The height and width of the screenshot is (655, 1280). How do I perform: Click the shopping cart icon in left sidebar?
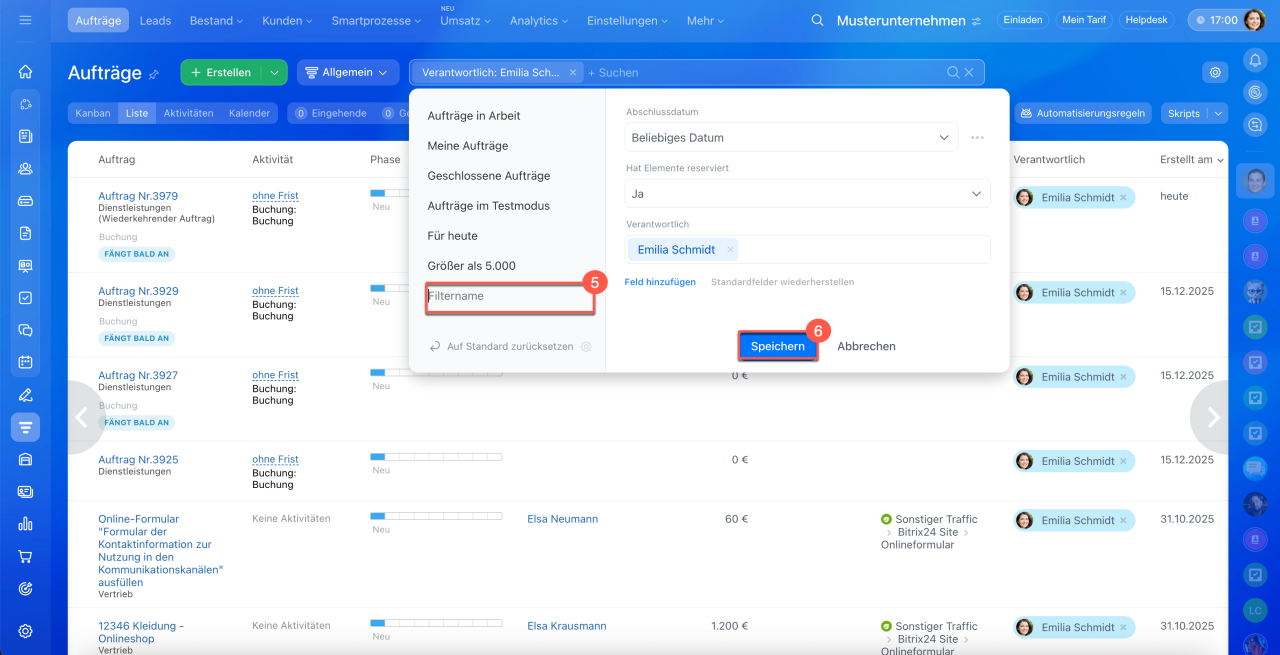coord(26,556)
